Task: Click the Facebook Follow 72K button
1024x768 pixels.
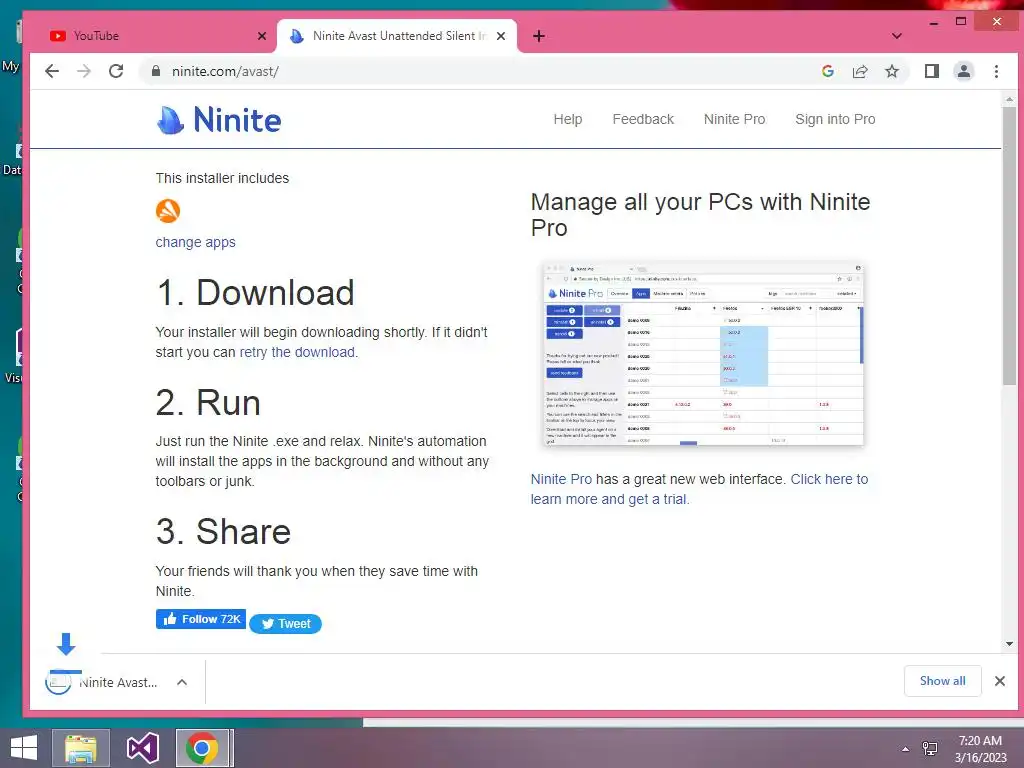Action: (x=200, y=619)
